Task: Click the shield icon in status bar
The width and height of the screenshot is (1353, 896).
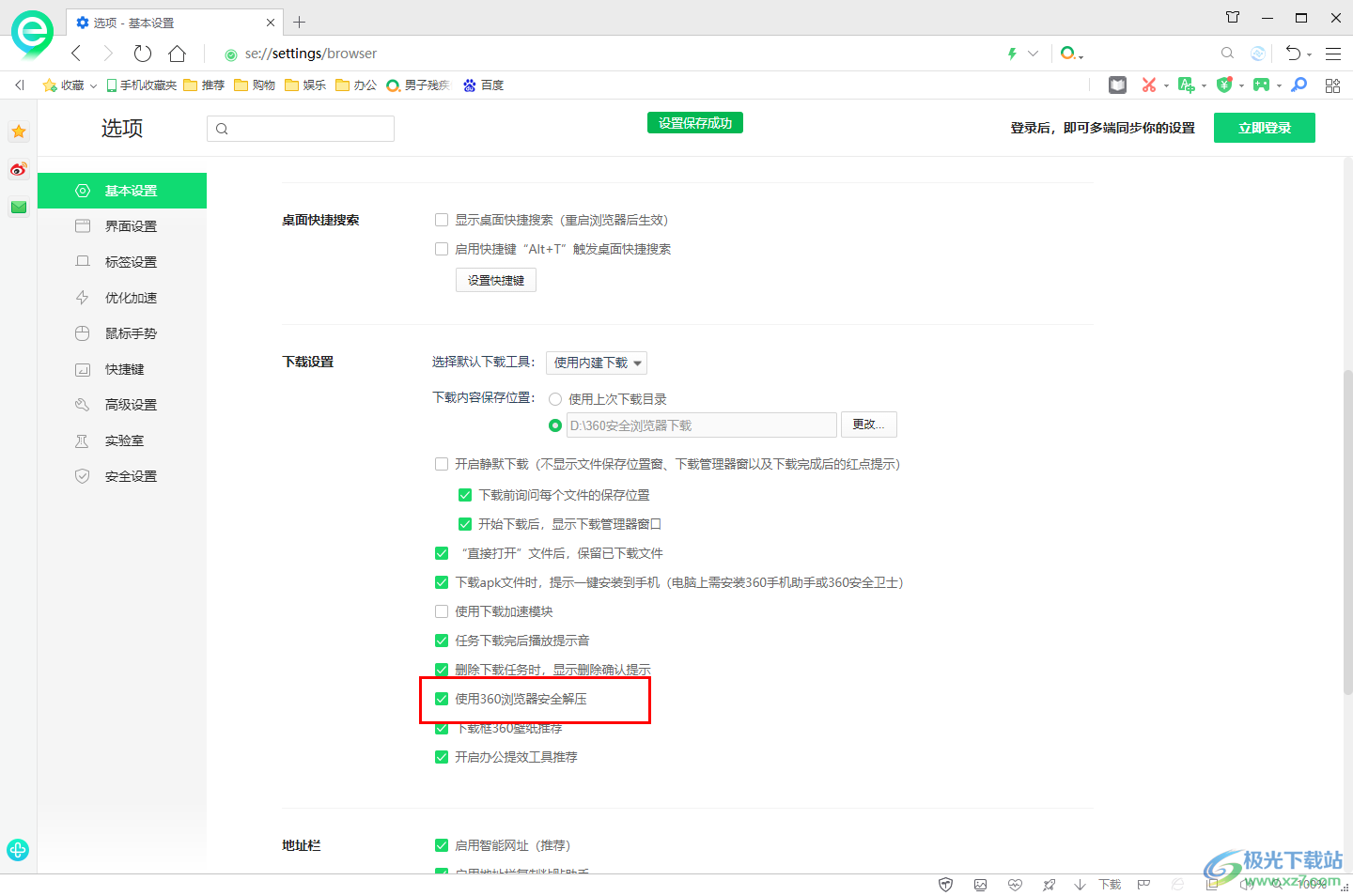Action: (x=946, y=885)
